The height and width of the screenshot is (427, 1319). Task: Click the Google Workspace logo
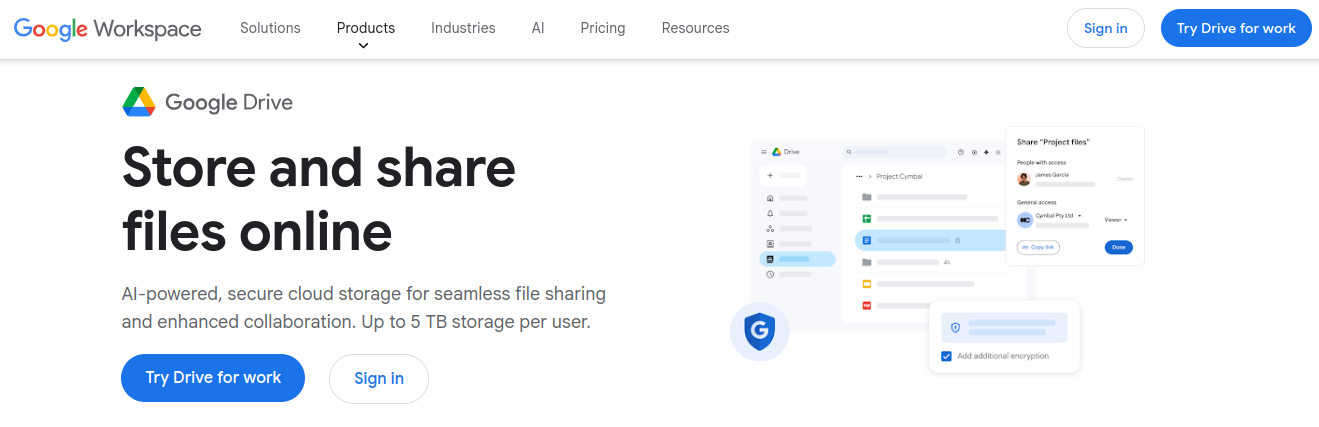[108, 28]
